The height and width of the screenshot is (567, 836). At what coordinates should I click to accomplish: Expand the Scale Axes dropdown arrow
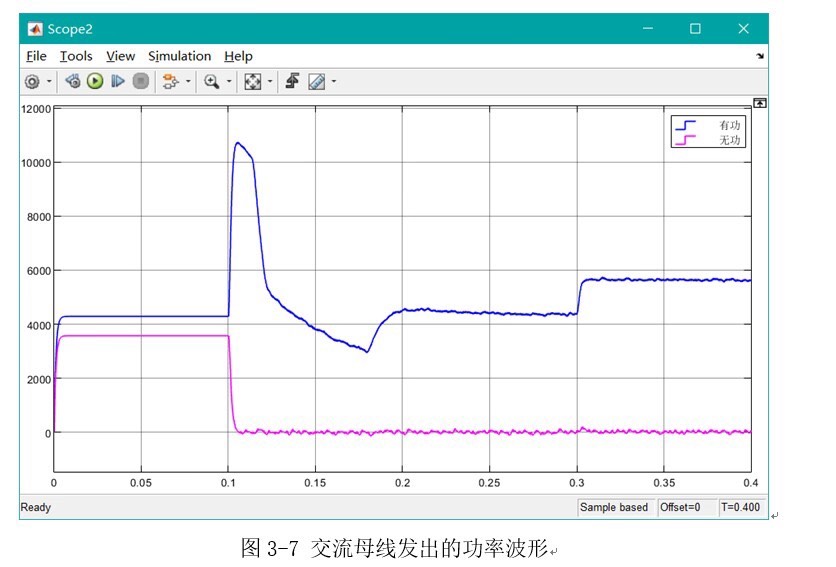pyautogui.click(x=270, y=82)
